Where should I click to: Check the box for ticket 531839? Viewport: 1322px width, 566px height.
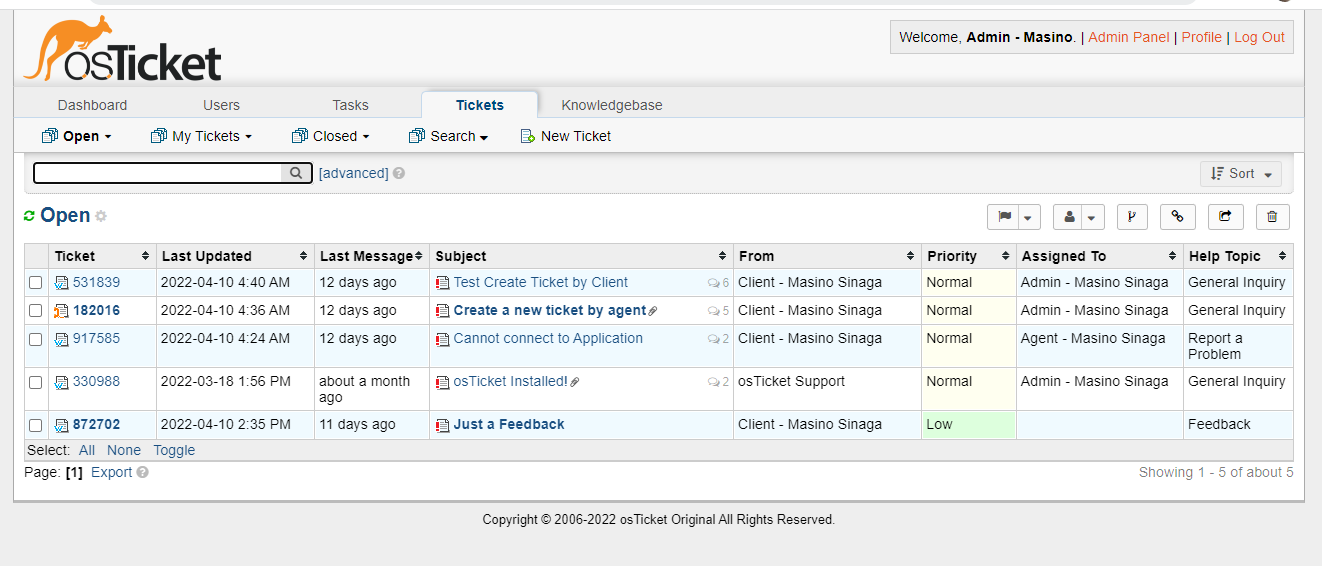click(36, 283)
